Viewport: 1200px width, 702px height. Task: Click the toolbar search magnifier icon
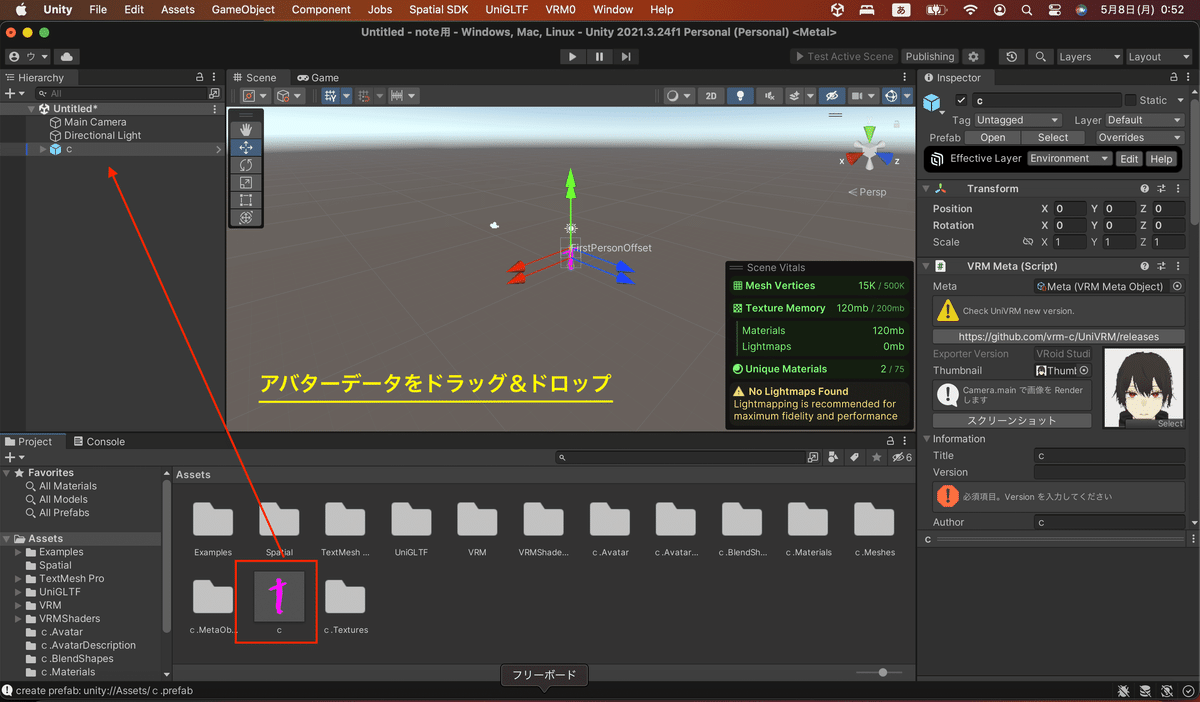coord(1041,57)
